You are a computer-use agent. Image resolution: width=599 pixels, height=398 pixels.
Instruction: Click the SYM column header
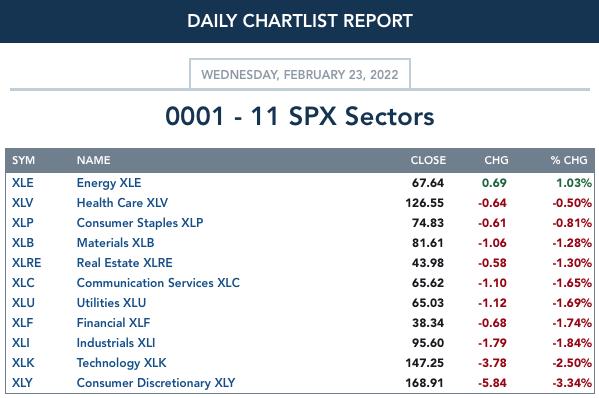23,160
